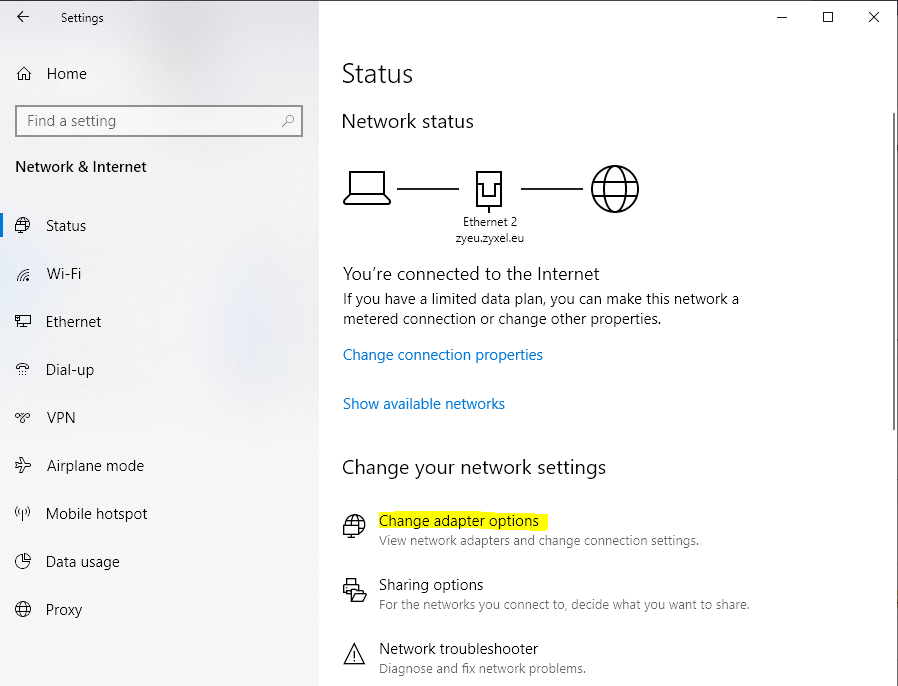Open Proxy settings
898x686 pixels.
coord(64,610)
